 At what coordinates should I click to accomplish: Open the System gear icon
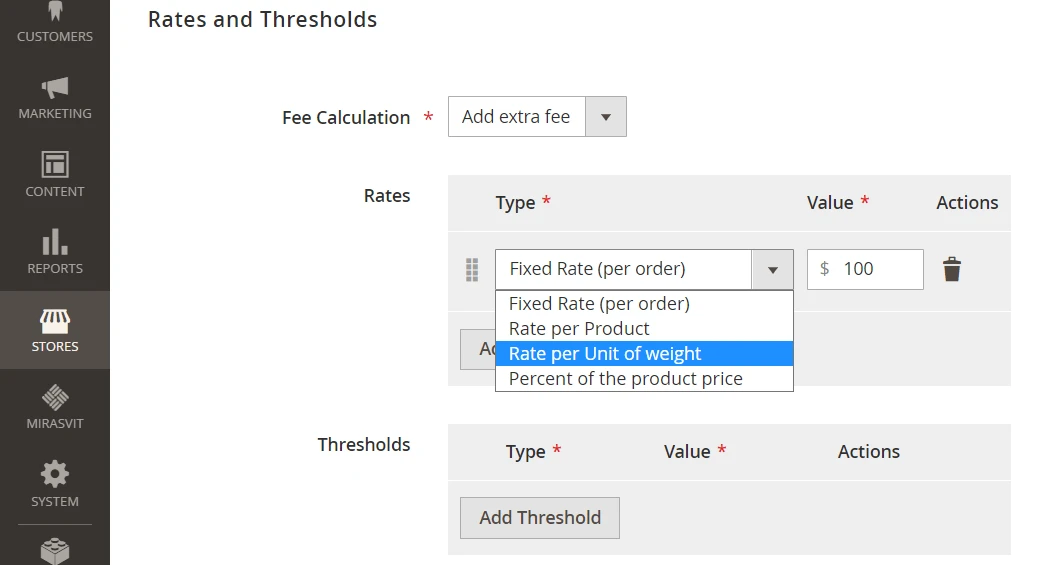coord(55,475)
